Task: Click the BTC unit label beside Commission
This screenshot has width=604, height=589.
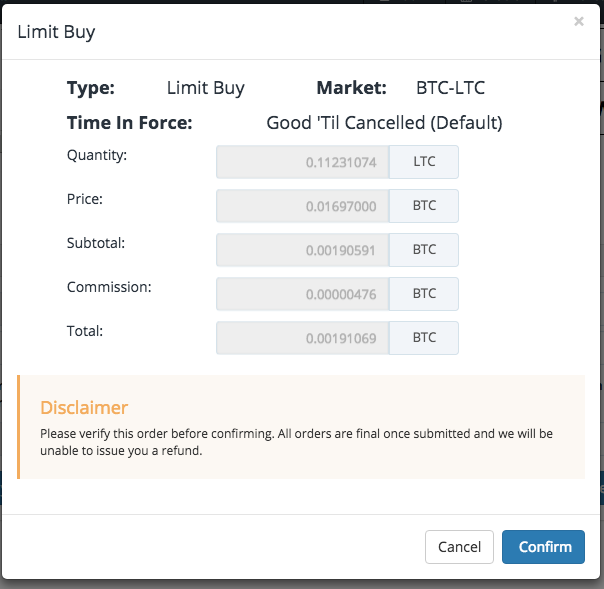Action: [424, 294]
